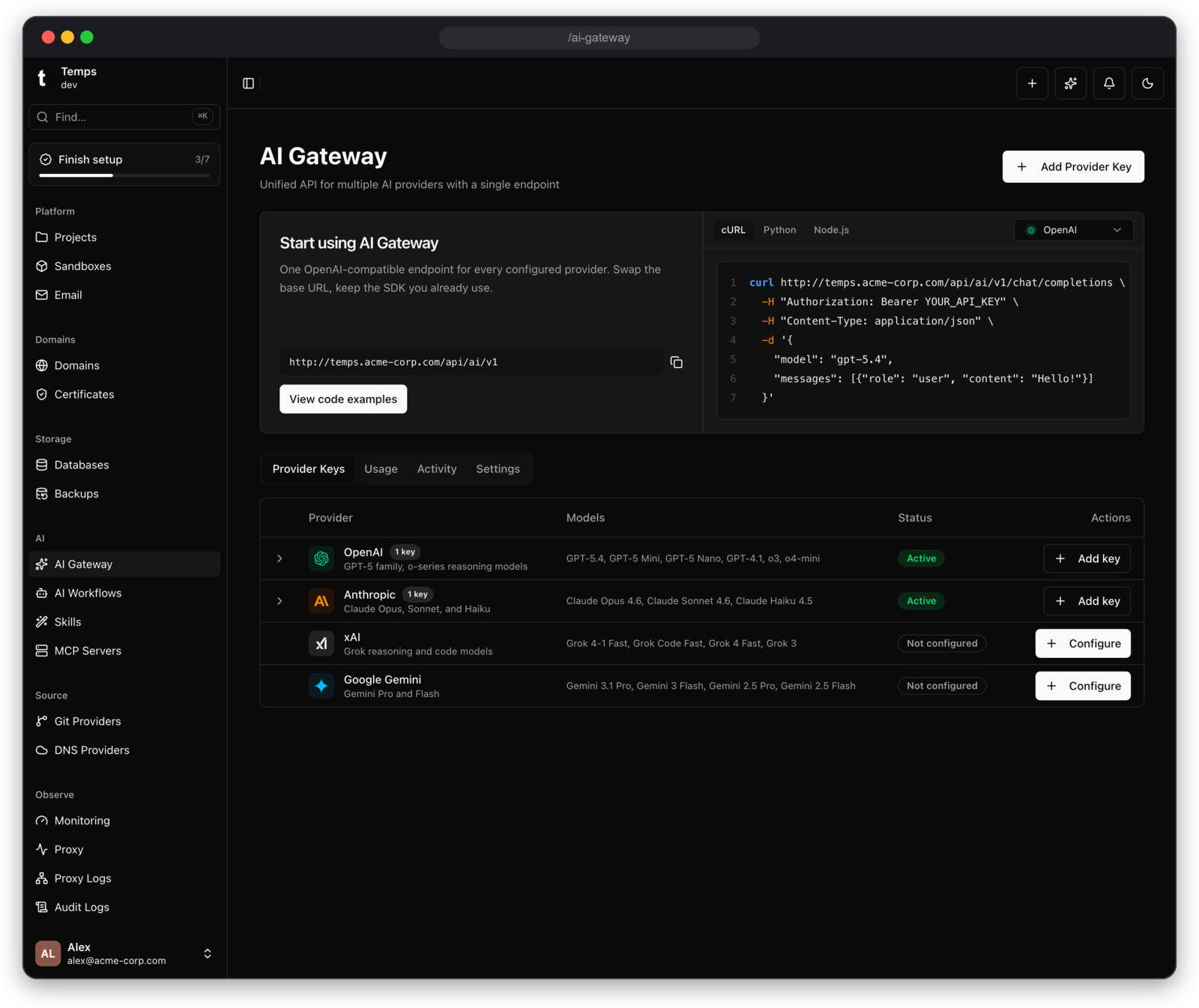Toggle the sidebar panel icon
Viewport: 1199px width, 1008px height.
point(249,83)
